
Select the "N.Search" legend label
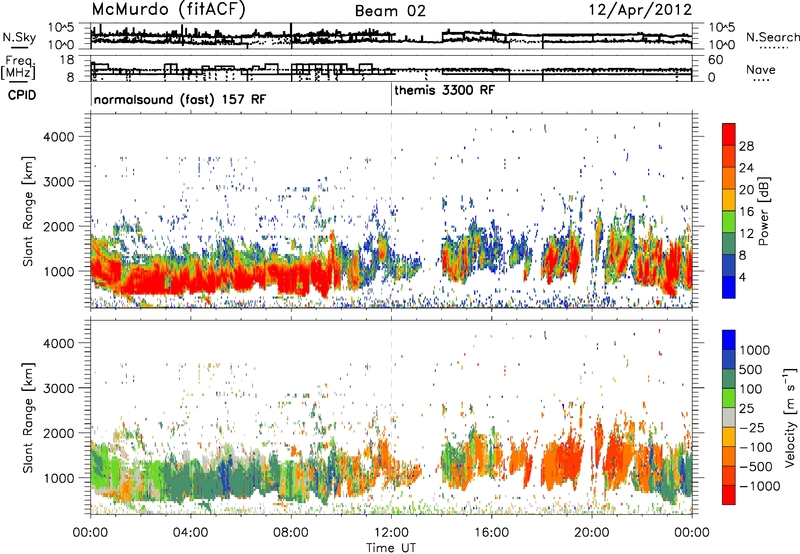pos(773,37)
